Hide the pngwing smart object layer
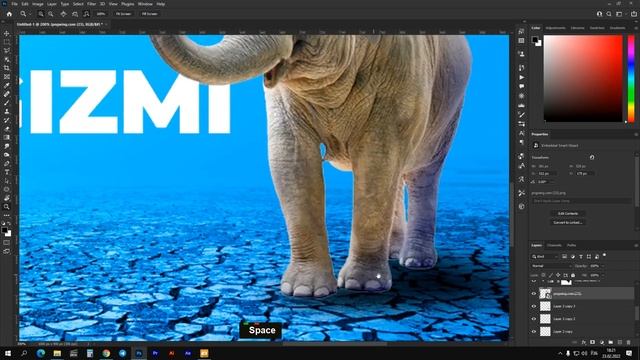This screenshot has width=640, height=360. point(534,293)
